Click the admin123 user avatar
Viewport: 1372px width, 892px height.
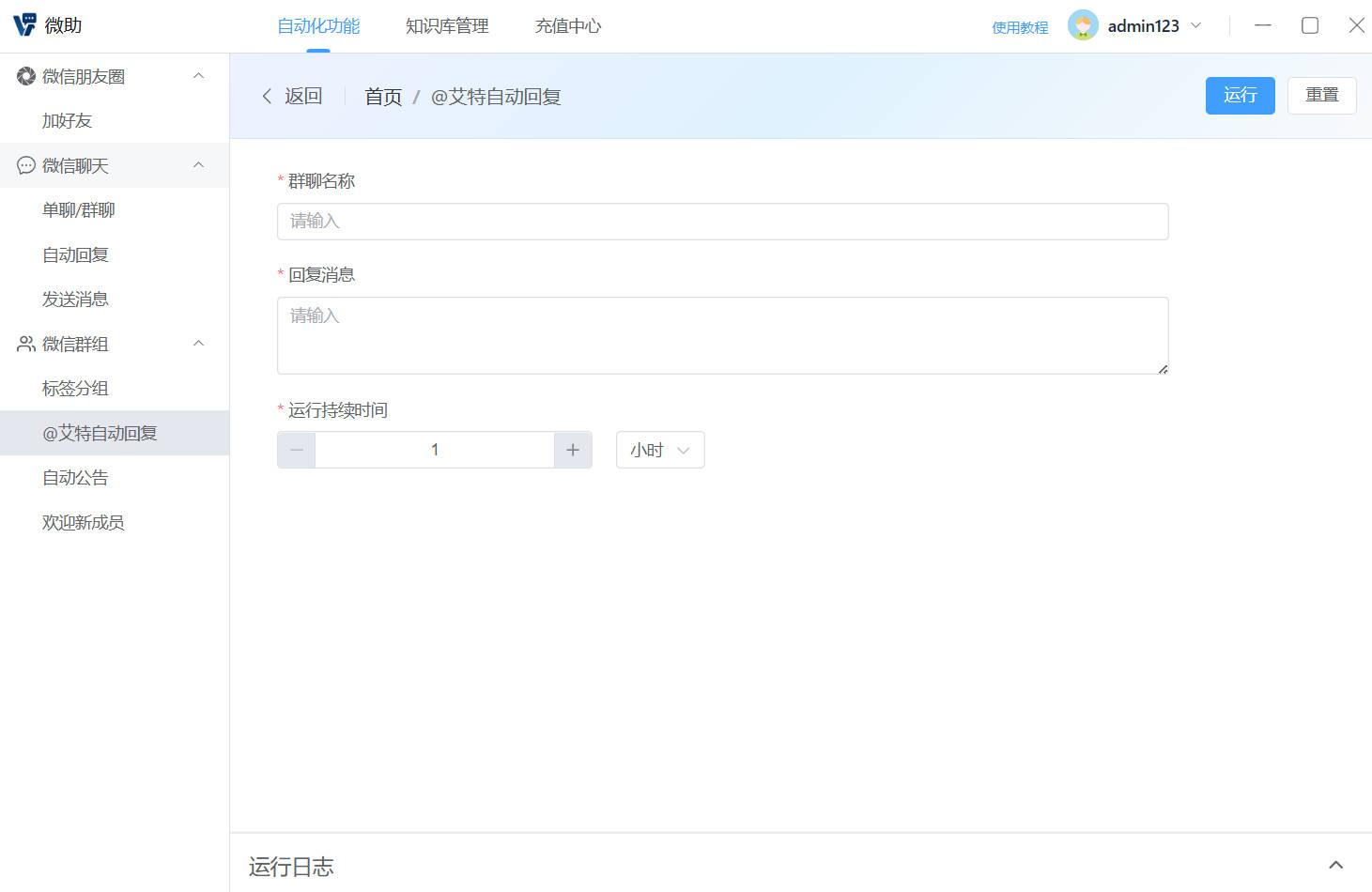pyautogui.click(x=1083, y=25)
